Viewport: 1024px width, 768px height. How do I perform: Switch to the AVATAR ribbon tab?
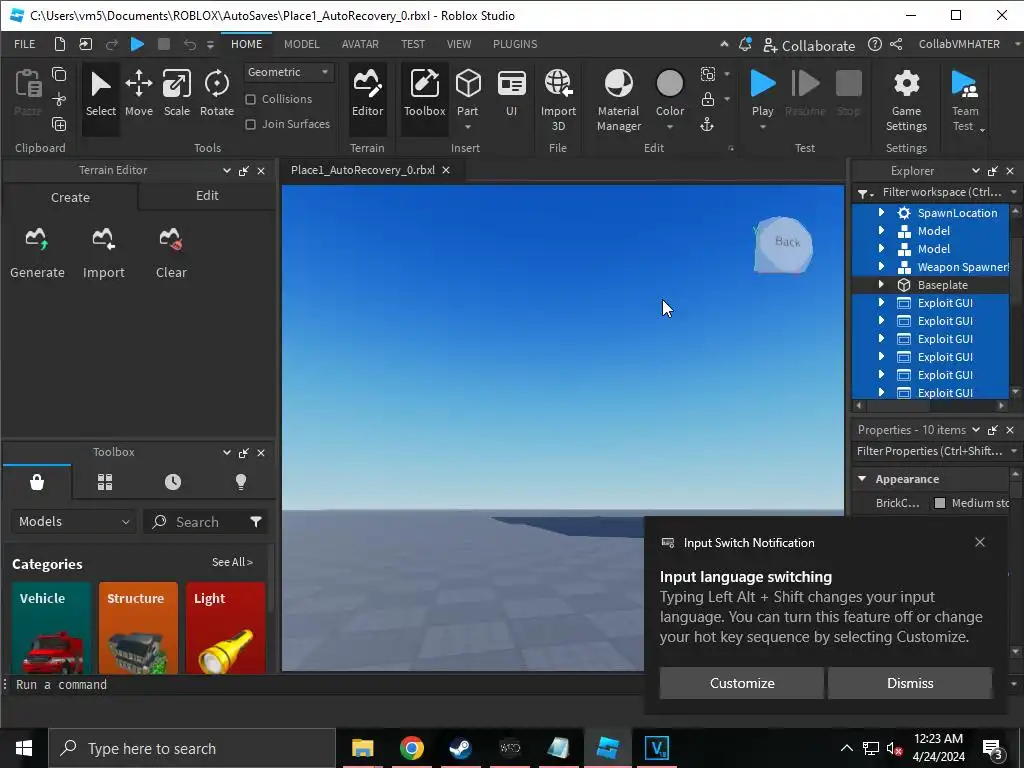(x=360, y=44)
